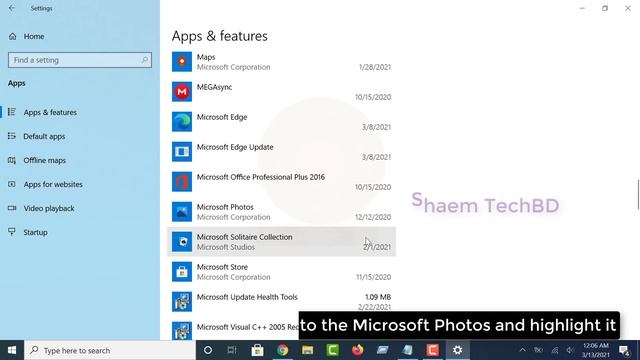The height and width of the screenshot is (360, 640).
Task: Click the search magnifier in Find a setting
Action: coord(144,60)
